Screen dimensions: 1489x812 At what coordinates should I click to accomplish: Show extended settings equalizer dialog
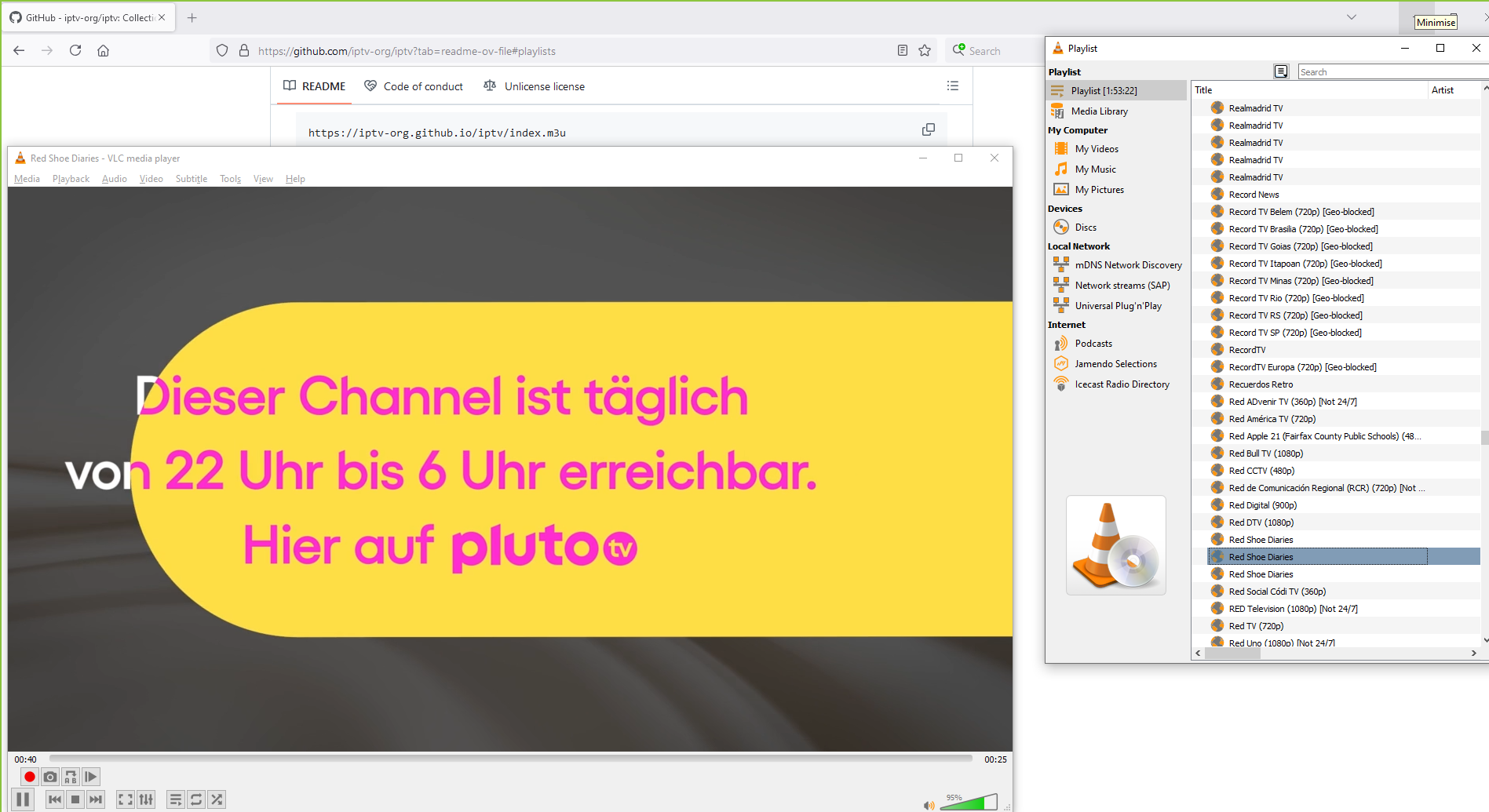146,799
